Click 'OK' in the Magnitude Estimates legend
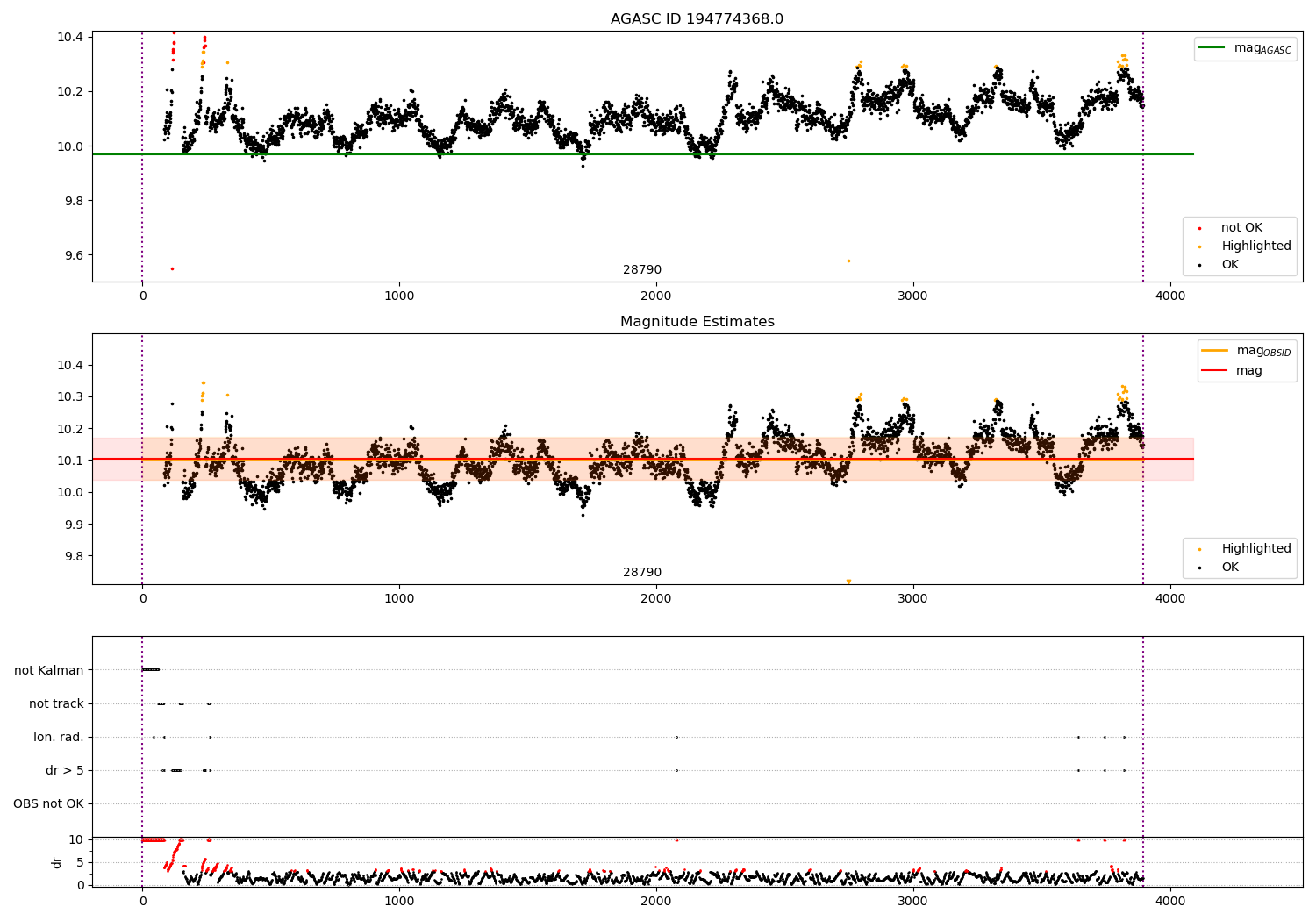 click(x=1230, y=568)
